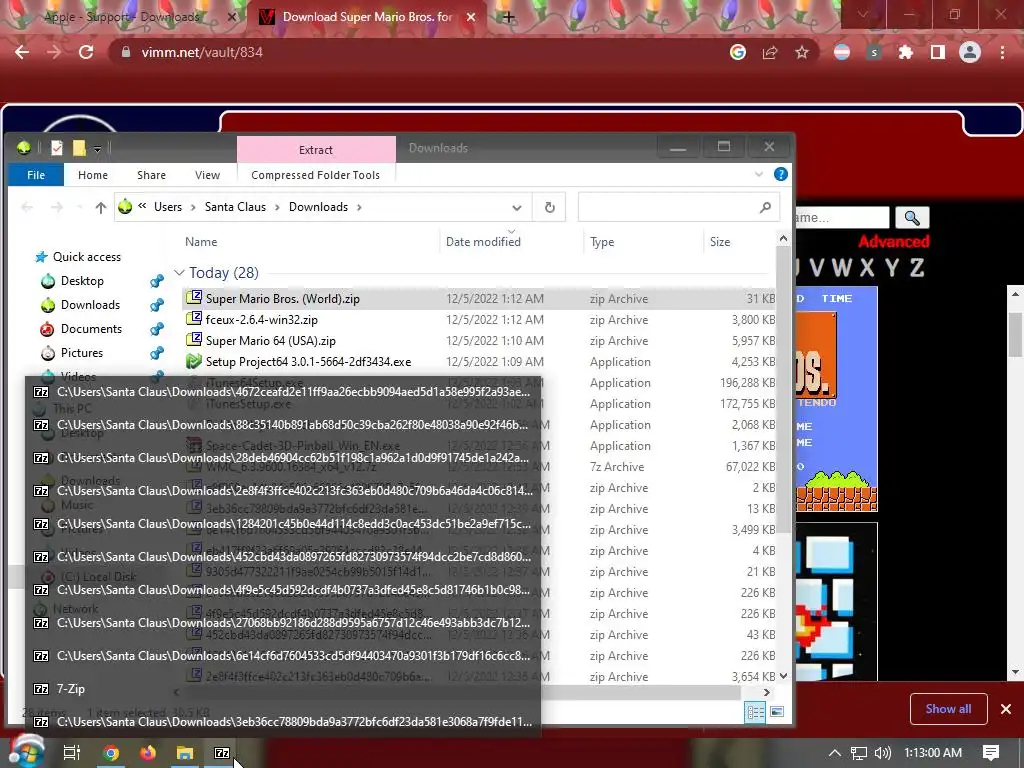Viewport: 1024px width, 768px height.
Task: Click the Explorer search box
Action: point(679,208)
